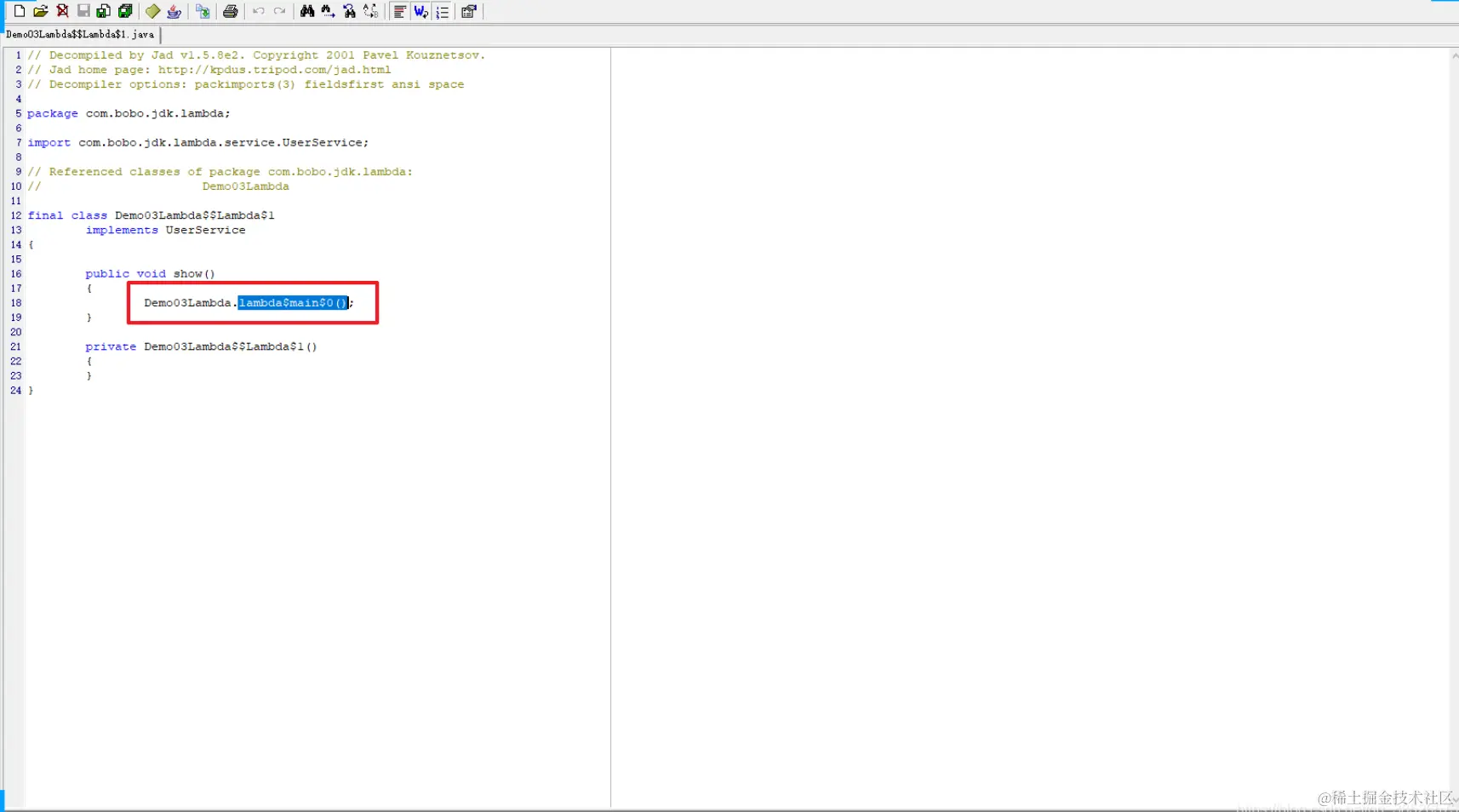
Task: Open Find with the binoculars icon
Action: 306,11
